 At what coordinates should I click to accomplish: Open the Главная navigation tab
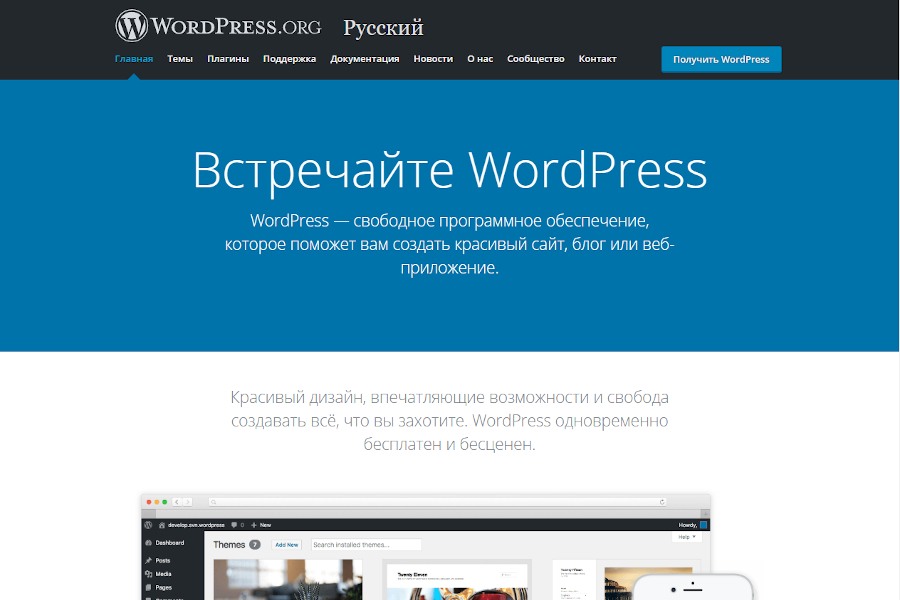(x=134, y=59)
